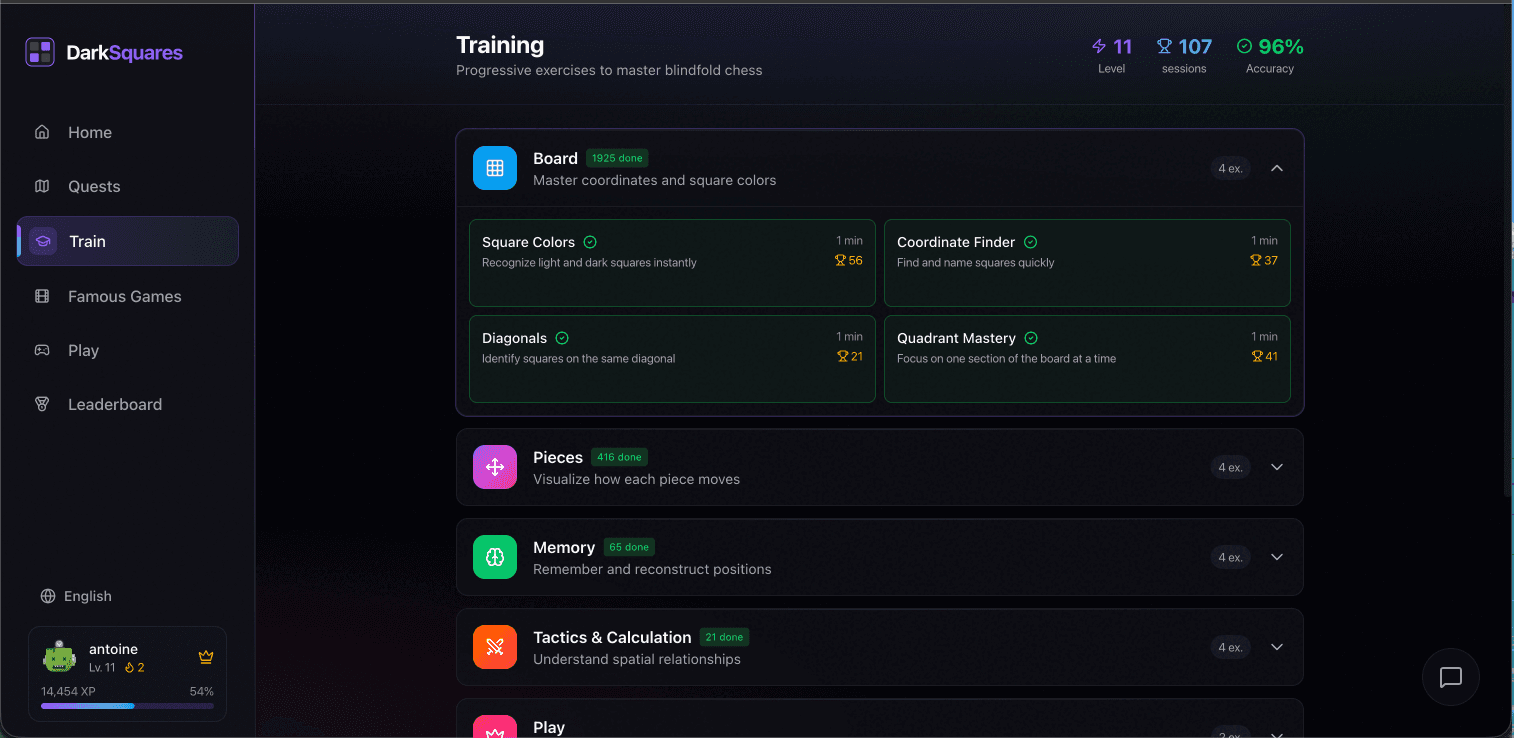Open the Leaderboard from the sidebar

tap(115, 404)
